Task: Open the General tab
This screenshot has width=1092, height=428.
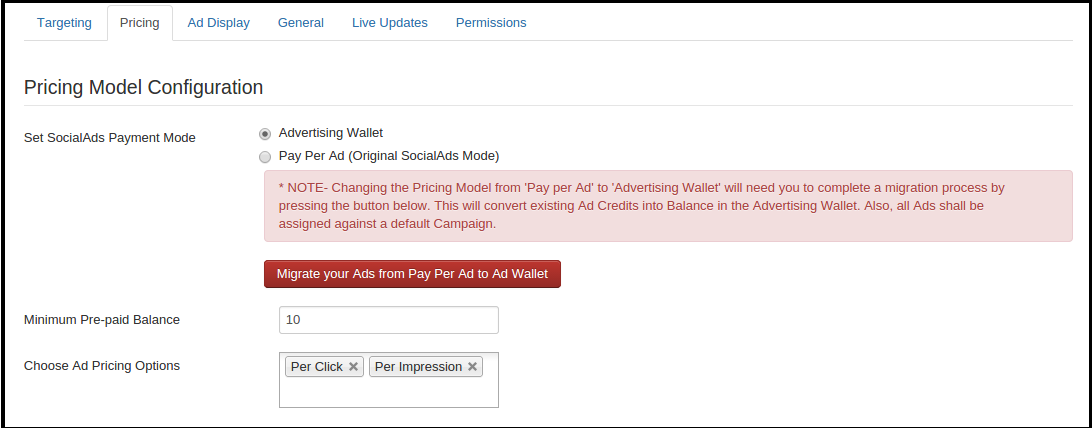Action: tap(301, 22)
